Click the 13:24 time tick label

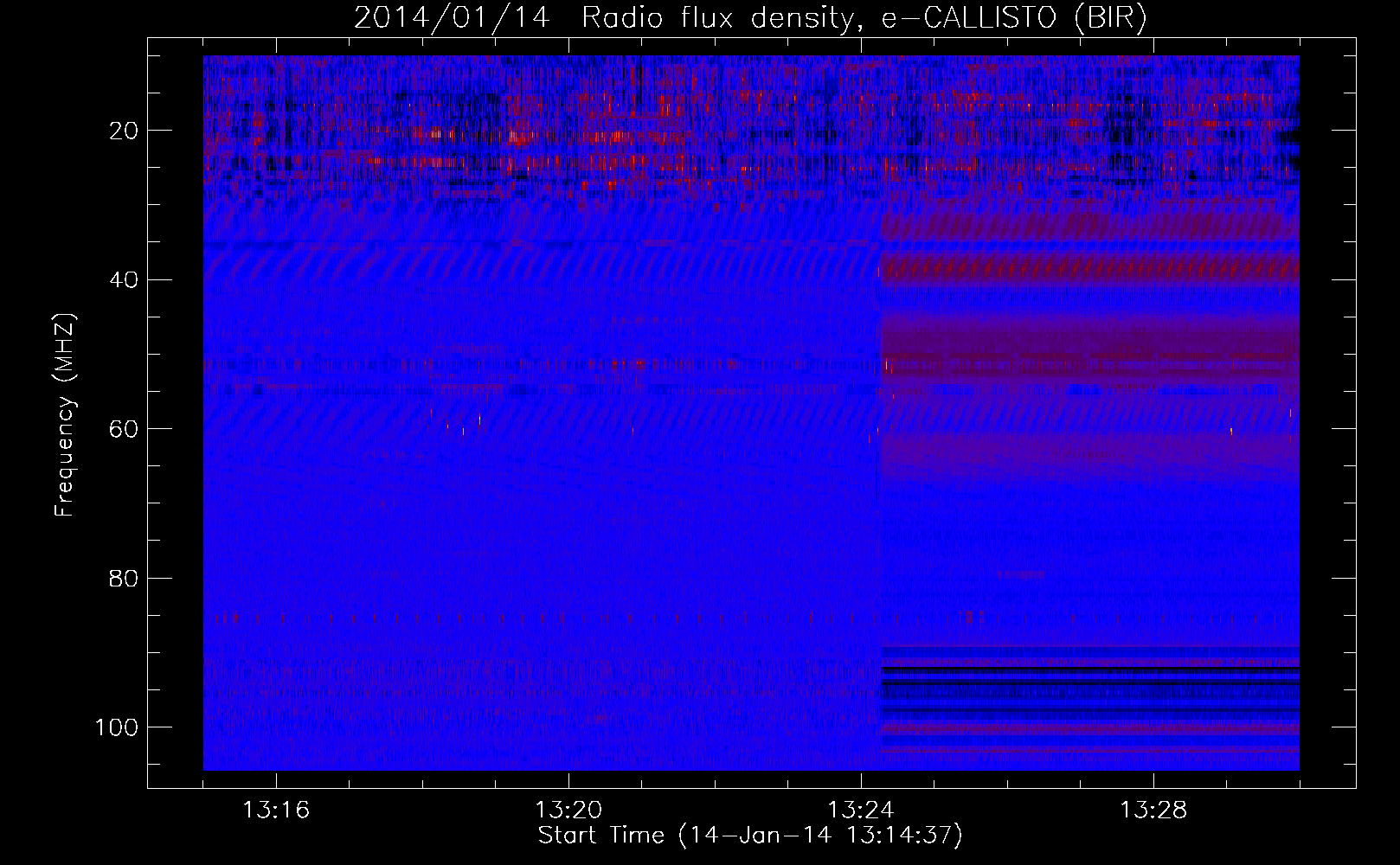861,811
